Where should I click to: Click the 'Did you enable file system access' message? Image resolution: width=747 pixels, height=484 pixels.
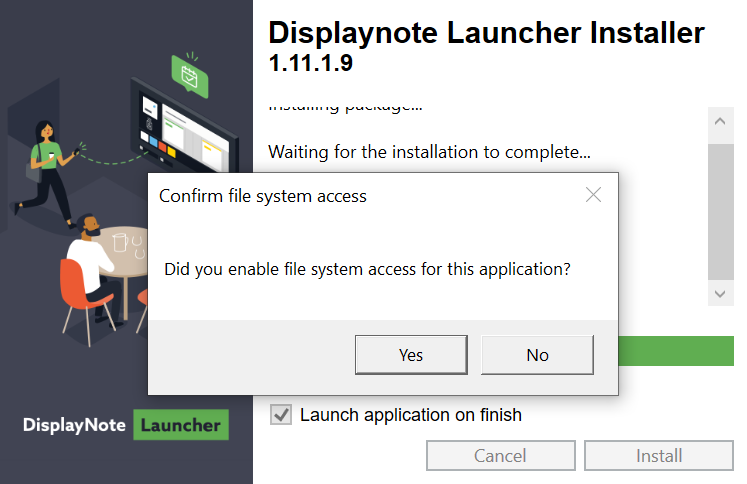point(367,270)
